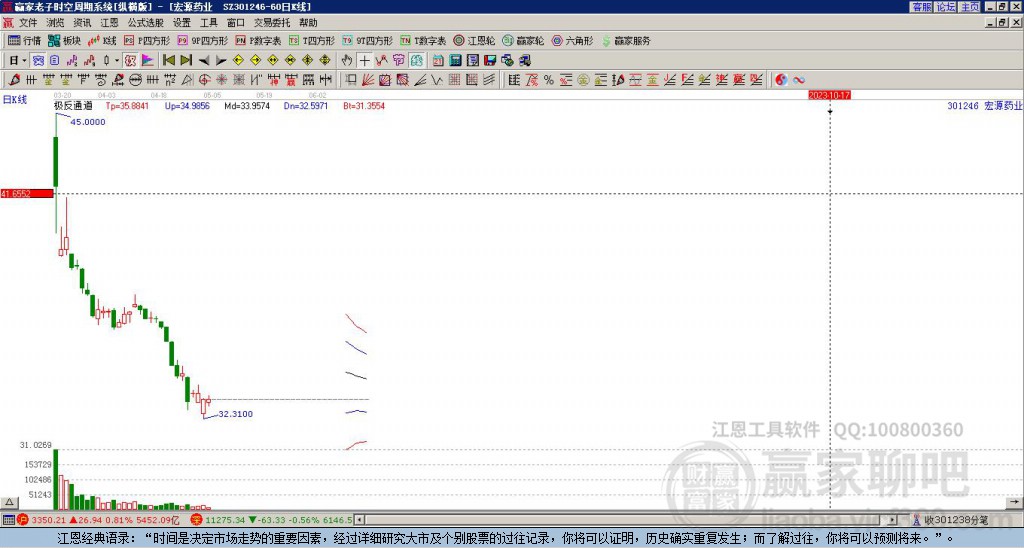Open the 江恩 menu
The height and width of the screenshot is (548, 1024).
pyautogui.click(x=109, y=23)
